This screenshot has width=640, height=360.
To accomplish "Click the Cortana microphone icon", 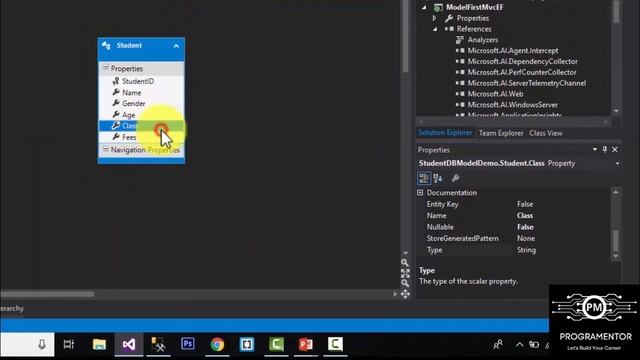I will (x=42, y=345).
